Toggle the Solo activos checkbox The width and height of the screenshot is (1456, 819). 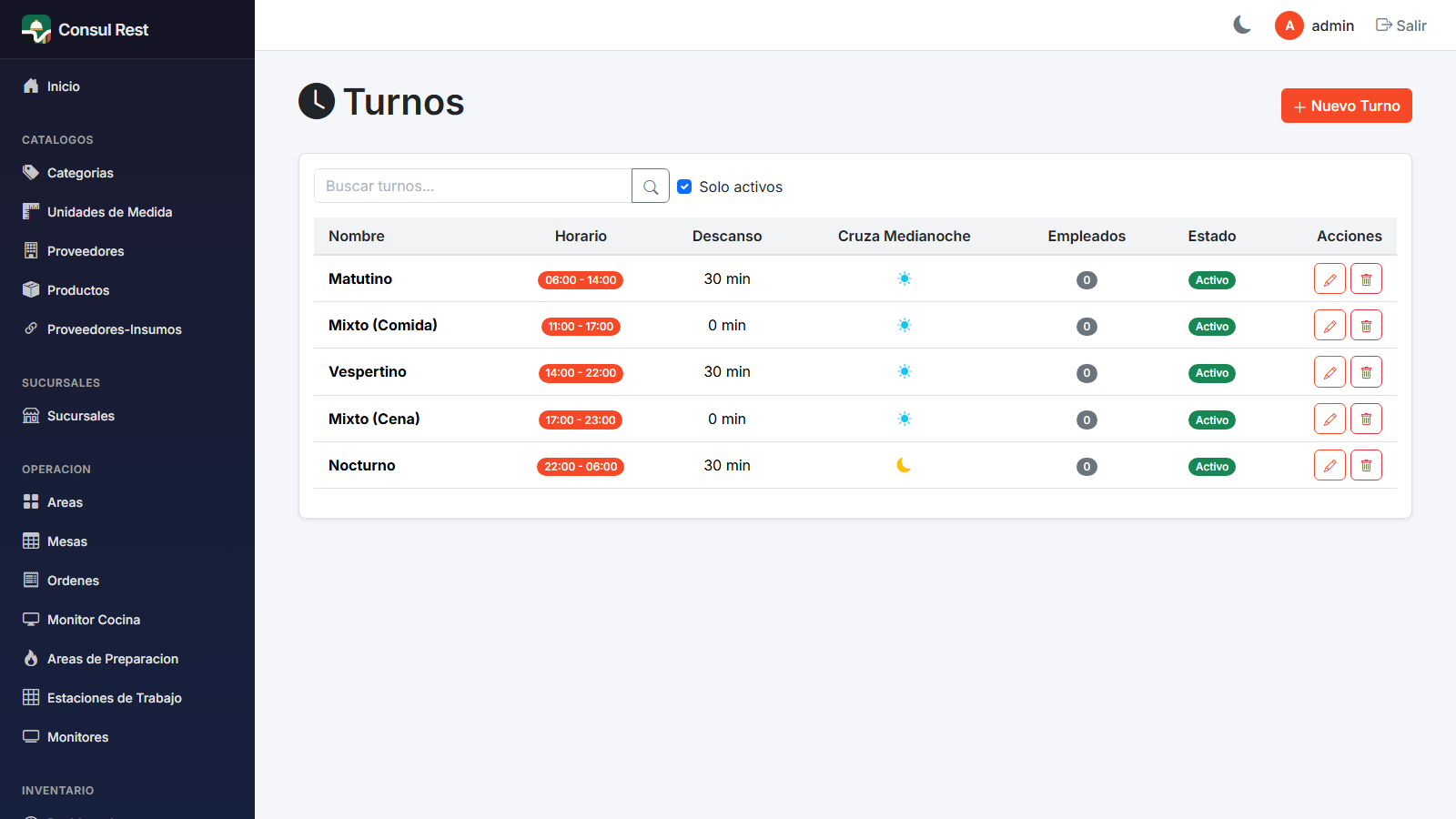pos(684,187)
